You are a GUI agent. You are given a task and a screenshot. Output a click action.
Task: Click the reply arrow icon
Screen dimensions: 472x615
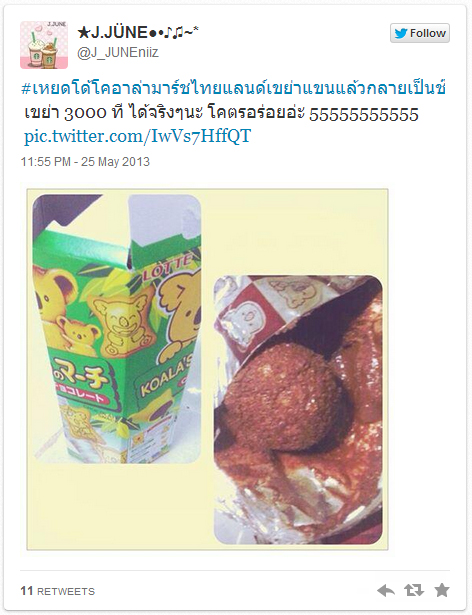386,590
